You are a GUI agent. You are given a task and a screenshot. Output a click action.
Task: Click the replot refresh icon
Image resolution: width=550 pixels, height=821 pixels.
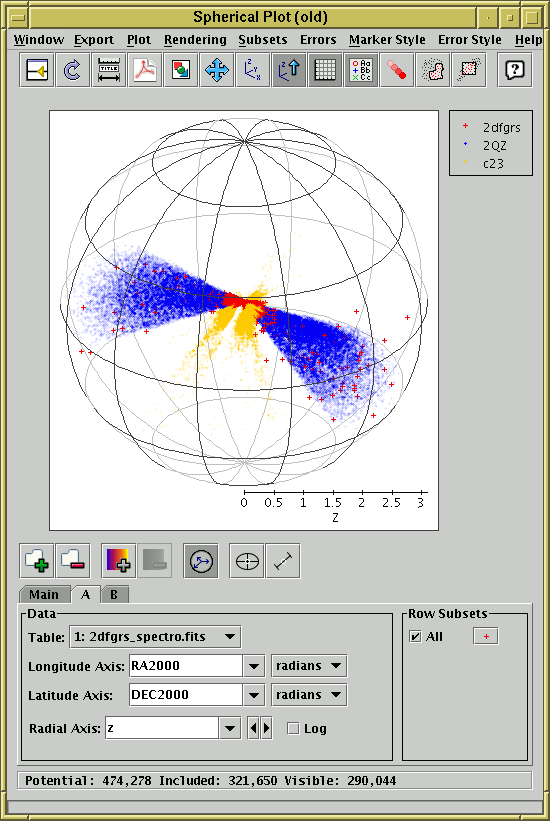[73, 70]
